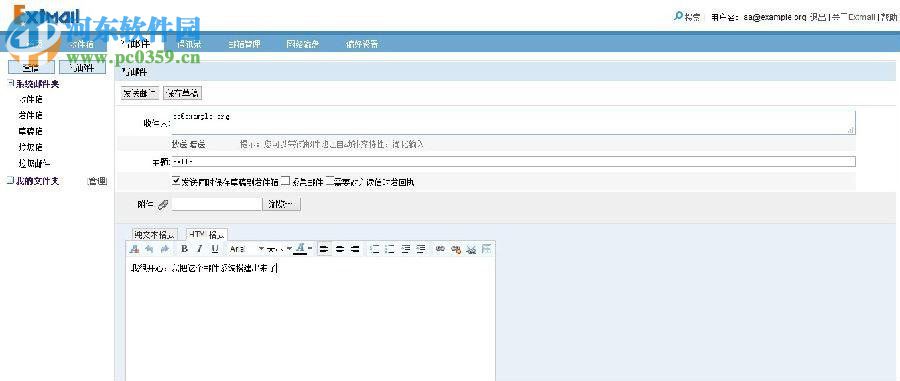This screenshot has width=900, height=381.
Task: Click the 抄送 cc link
Action: pyautogui.click(x=179, y=144)
